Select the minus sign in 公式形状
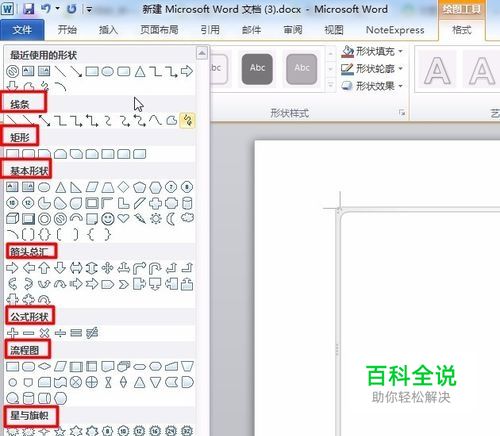The height and width of the screenshot is (436, 500). tap(28, 333)
